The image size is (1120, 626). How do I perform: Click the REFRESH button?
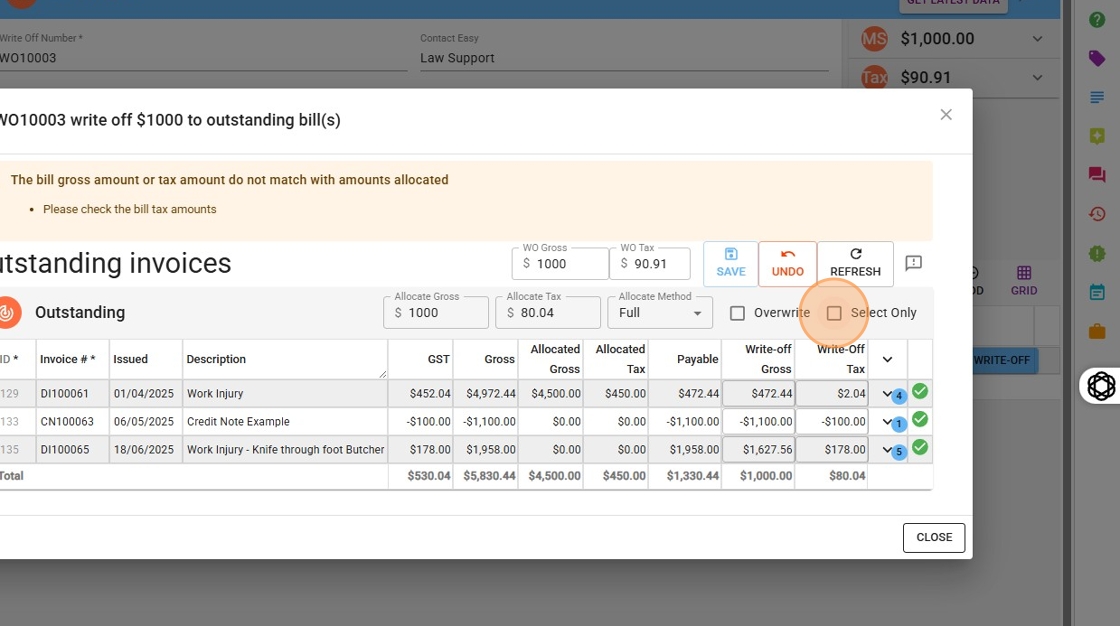(855, 264)
